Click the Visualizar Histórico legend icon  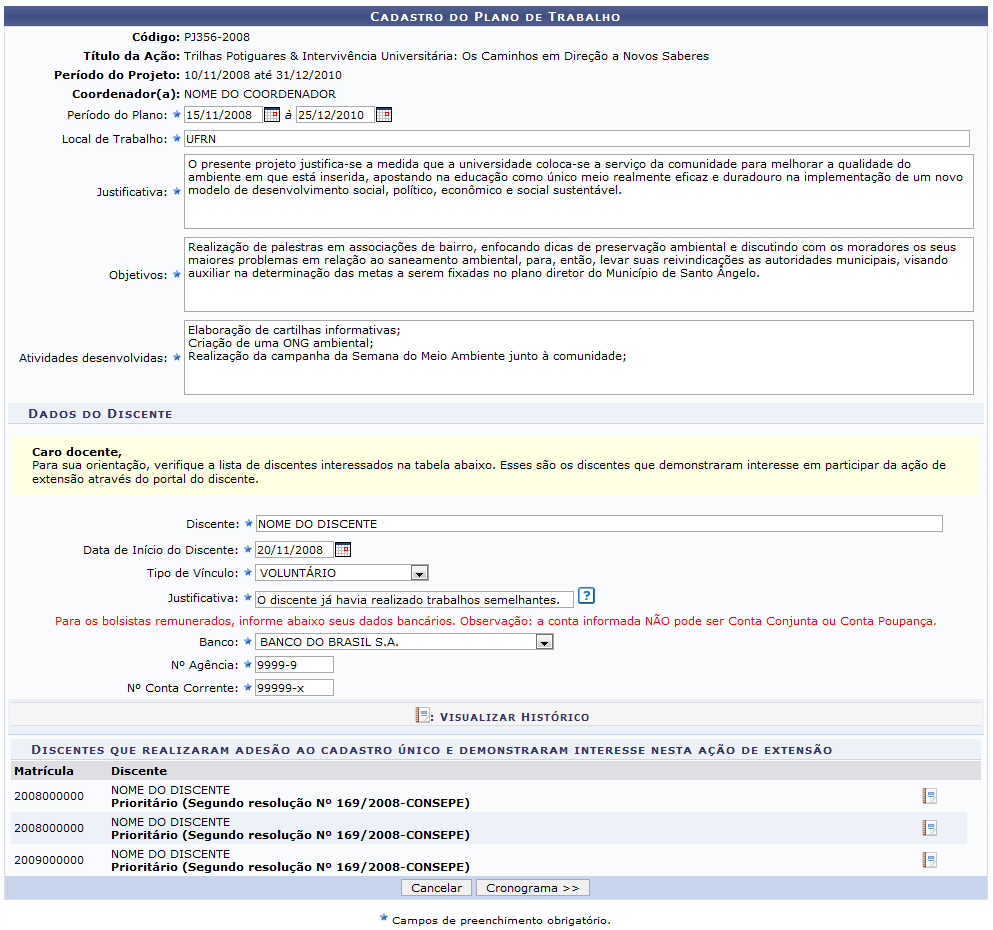422,716
